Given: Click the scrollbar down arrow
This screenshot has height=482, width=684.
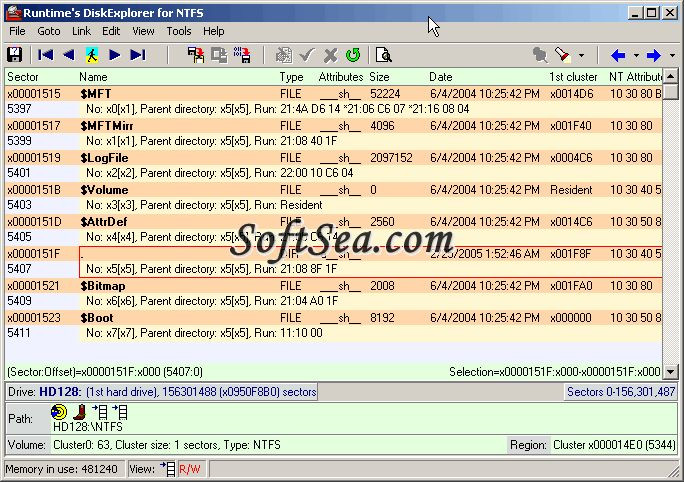Looking at the screenshot, I should (670, 372).
